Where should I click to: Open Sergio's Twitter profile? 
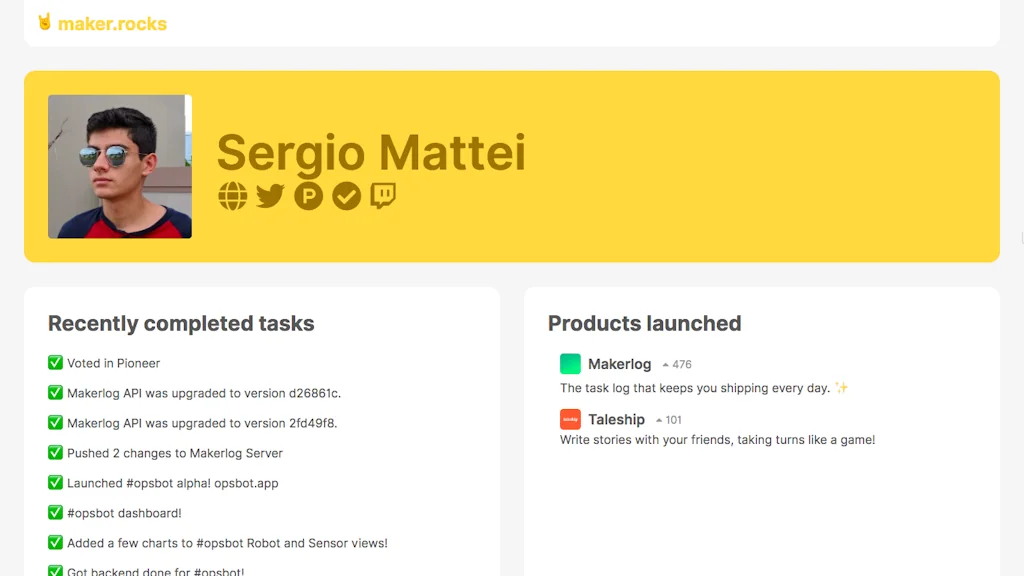270,196
